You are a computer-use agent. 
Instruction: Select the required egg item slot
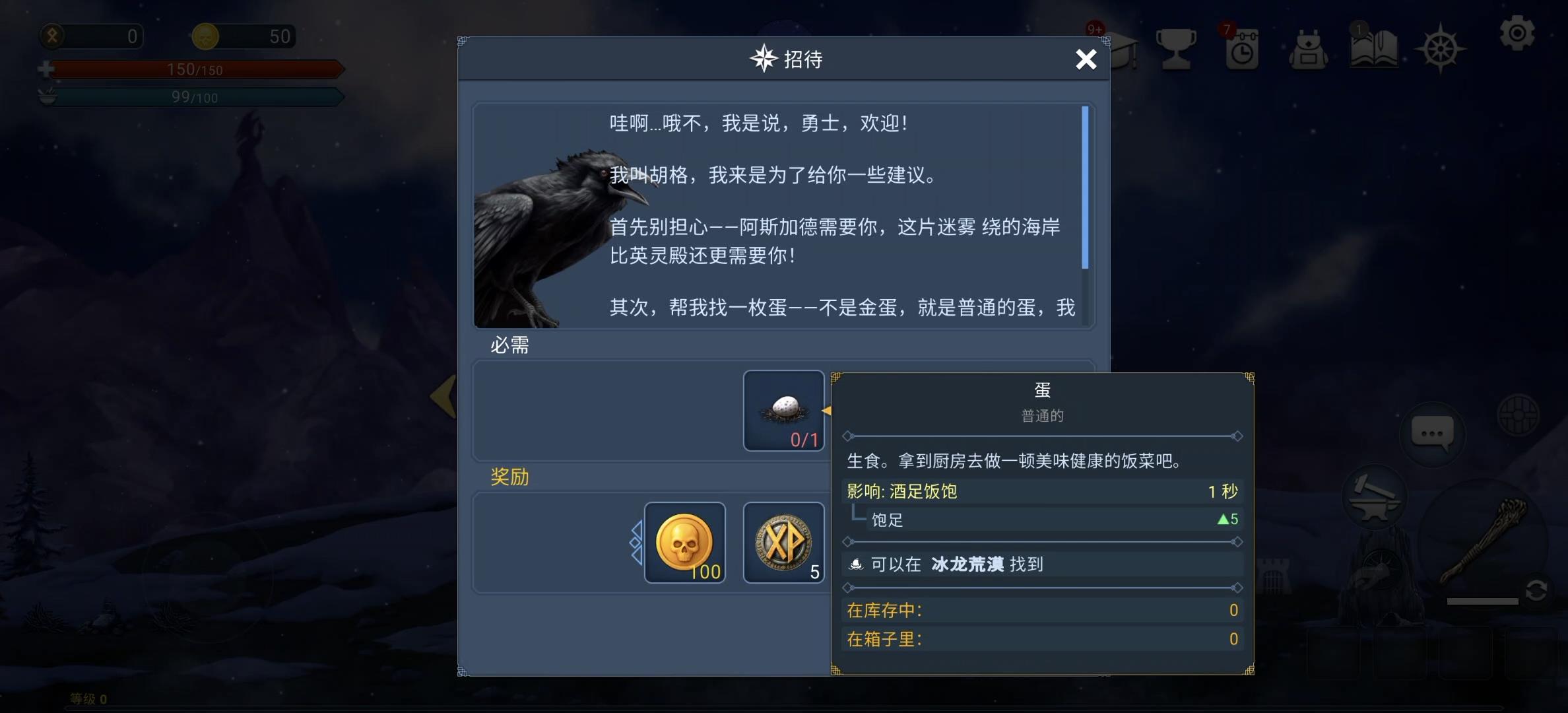(x=784, y=411)
